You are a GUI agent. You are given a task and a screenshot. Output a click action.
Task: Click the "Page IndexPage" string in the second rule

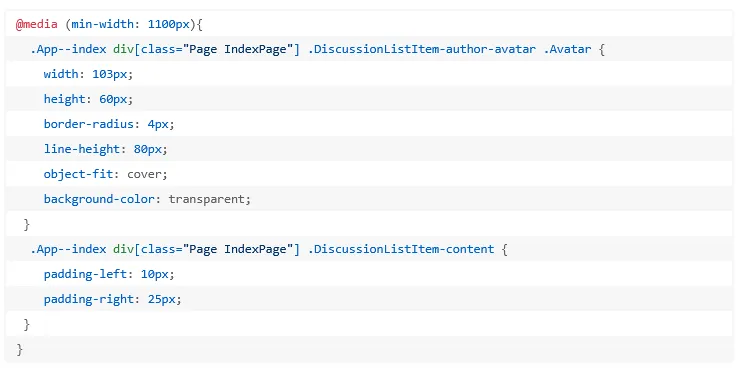(238, 249)
